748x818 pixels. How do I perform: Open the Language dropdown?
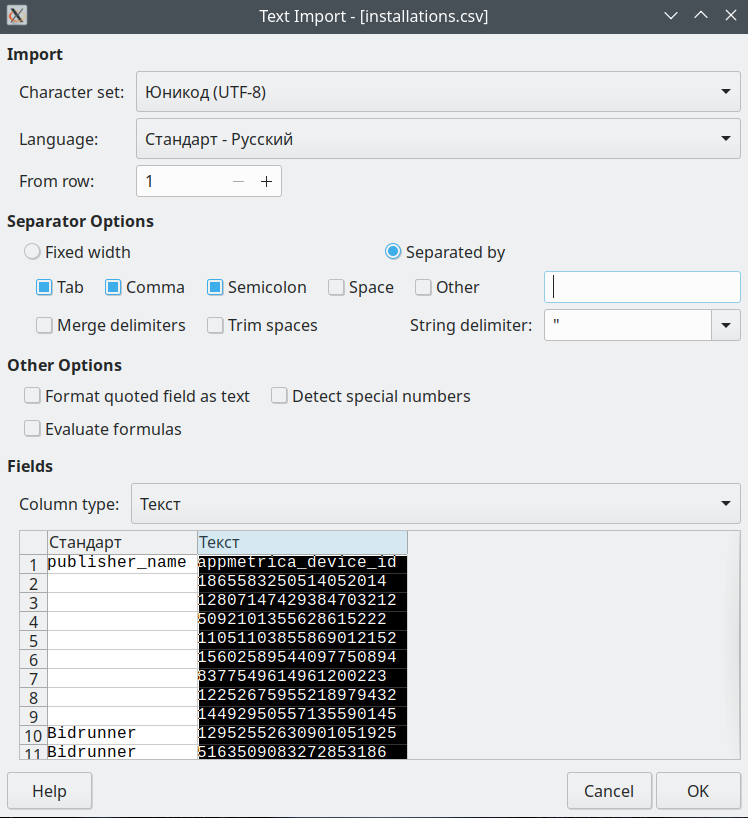click(438, 139)
